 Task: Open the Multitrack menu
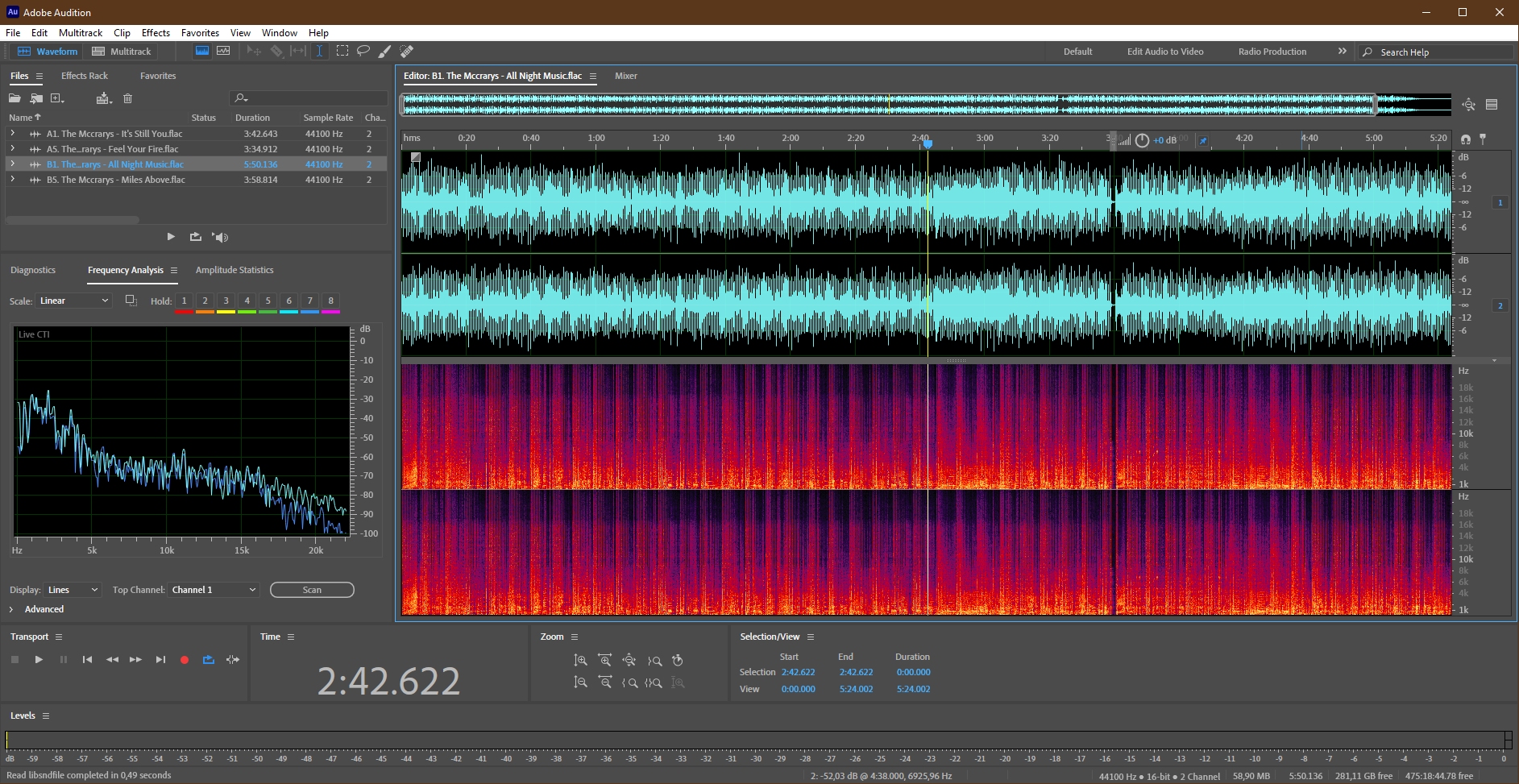[x=81, y=33]
